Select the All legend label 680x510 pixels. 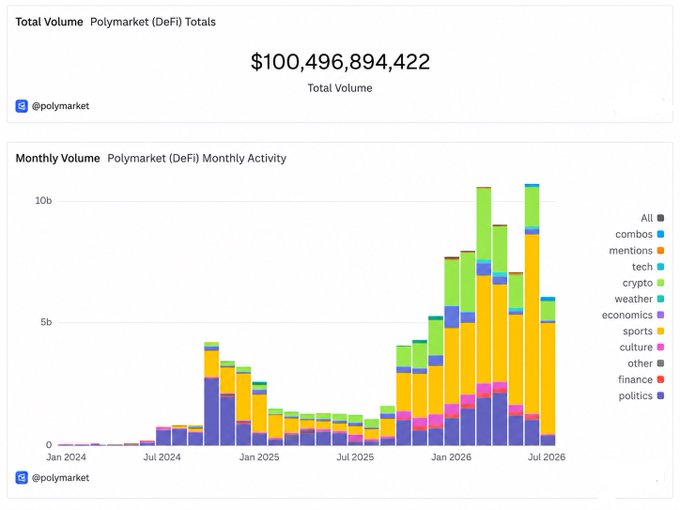tap(647, 218)
